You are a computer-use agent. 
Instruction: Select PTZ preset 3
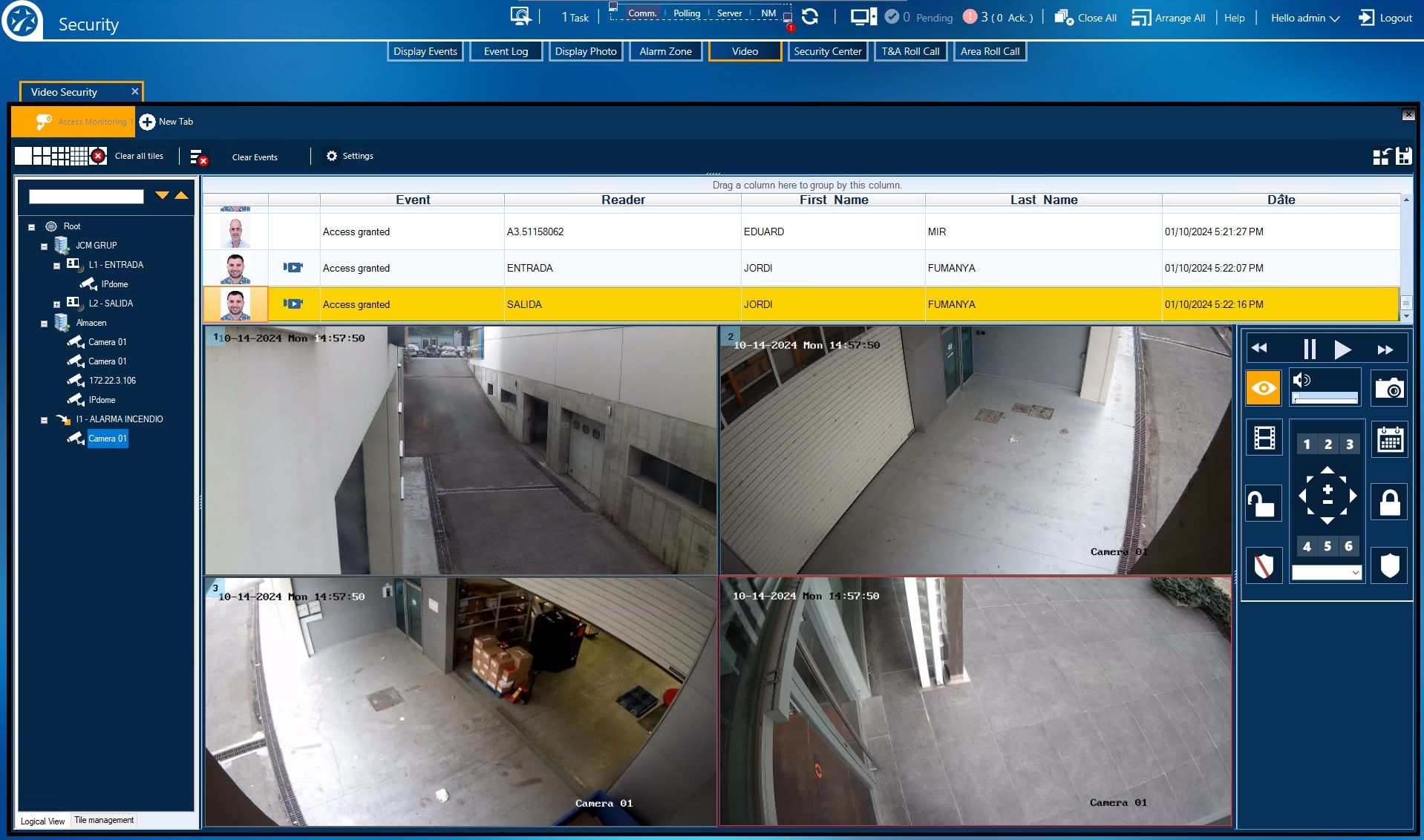point(1350,444)
